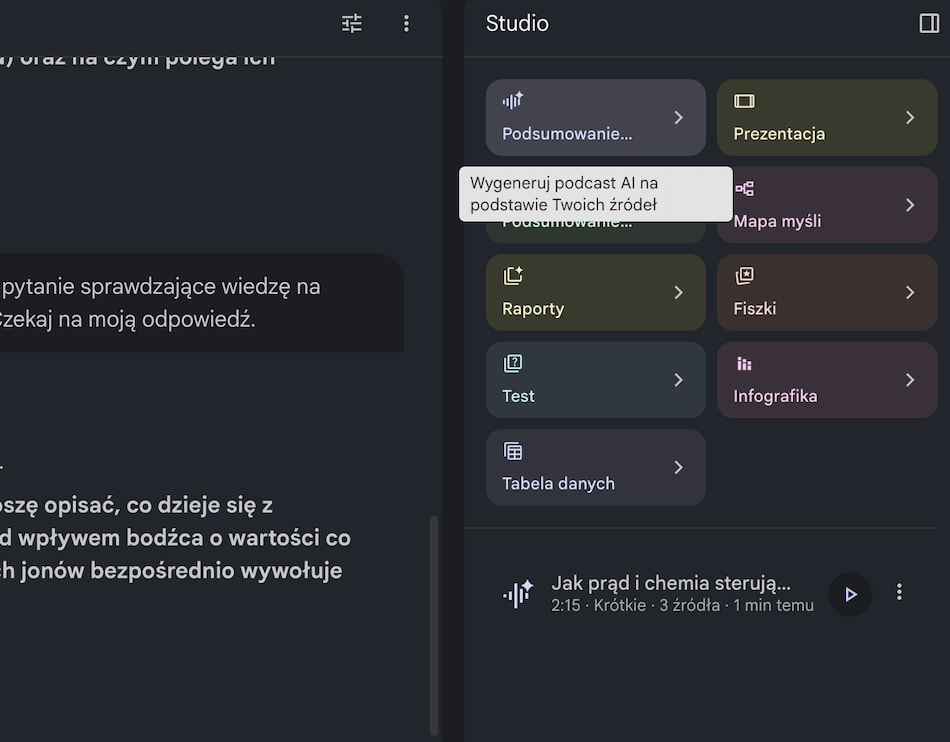Click the Prezentacja slide icon
This screenshot has height=742, width=950.
744,101
